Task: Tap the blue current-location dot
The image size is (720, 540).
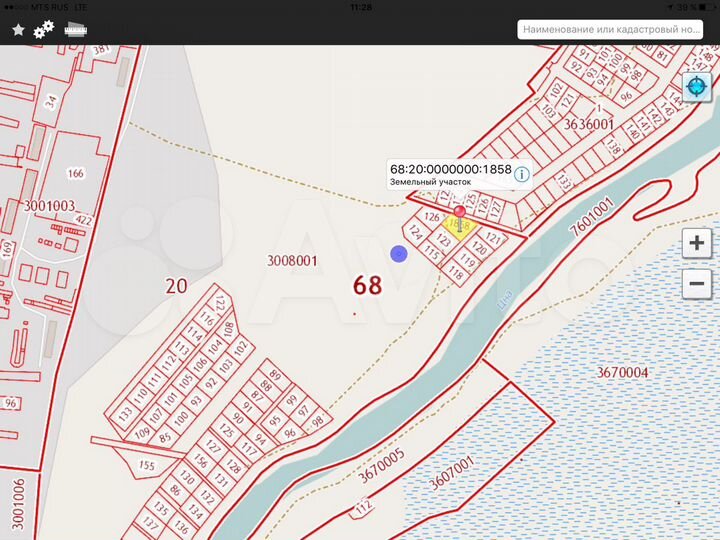Action: tap(399, 253)
